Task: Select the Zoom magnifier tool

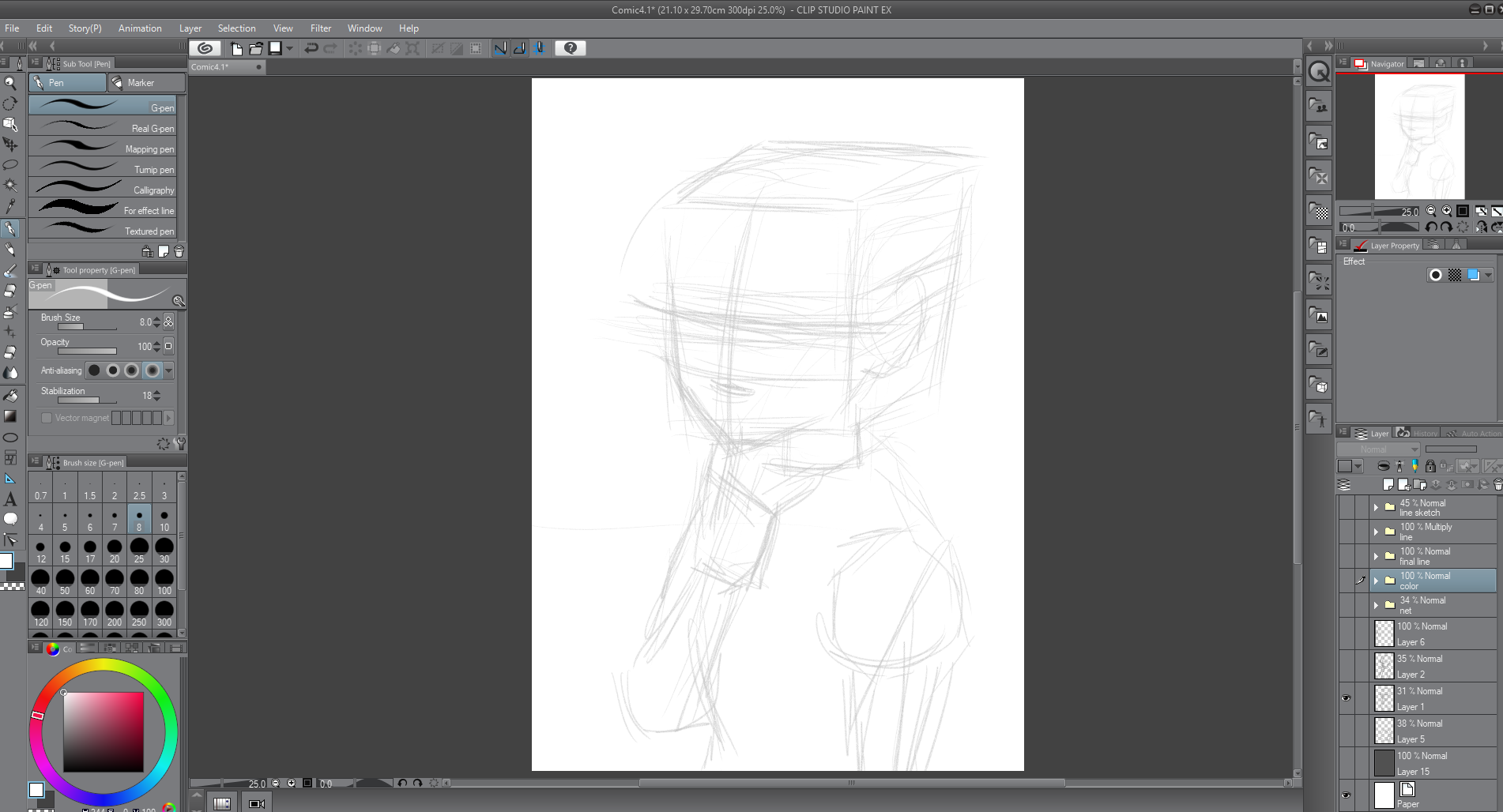Action: pos(10,83)
